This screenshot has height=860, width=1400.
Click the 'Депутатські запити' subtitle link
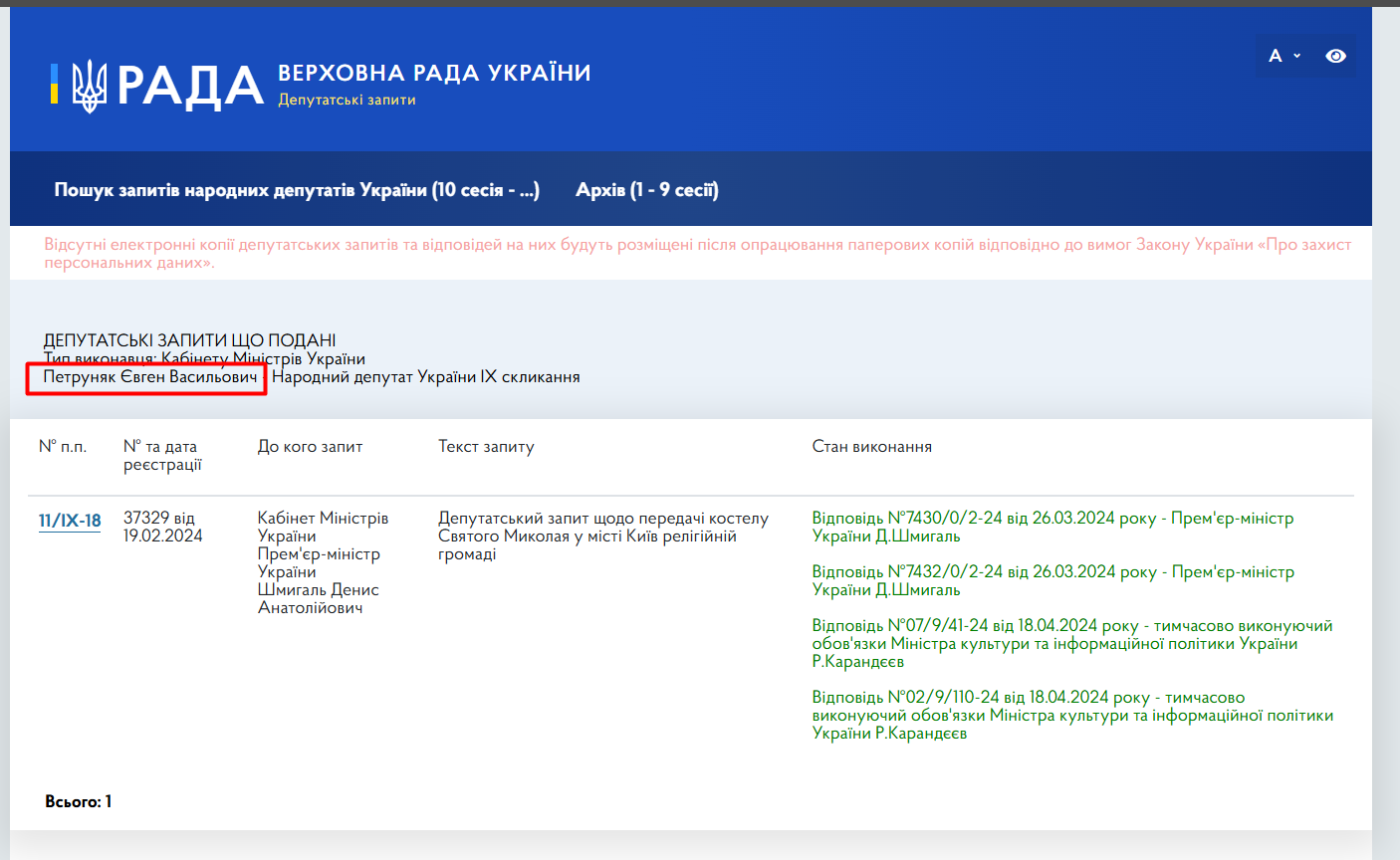click(347, 100)
